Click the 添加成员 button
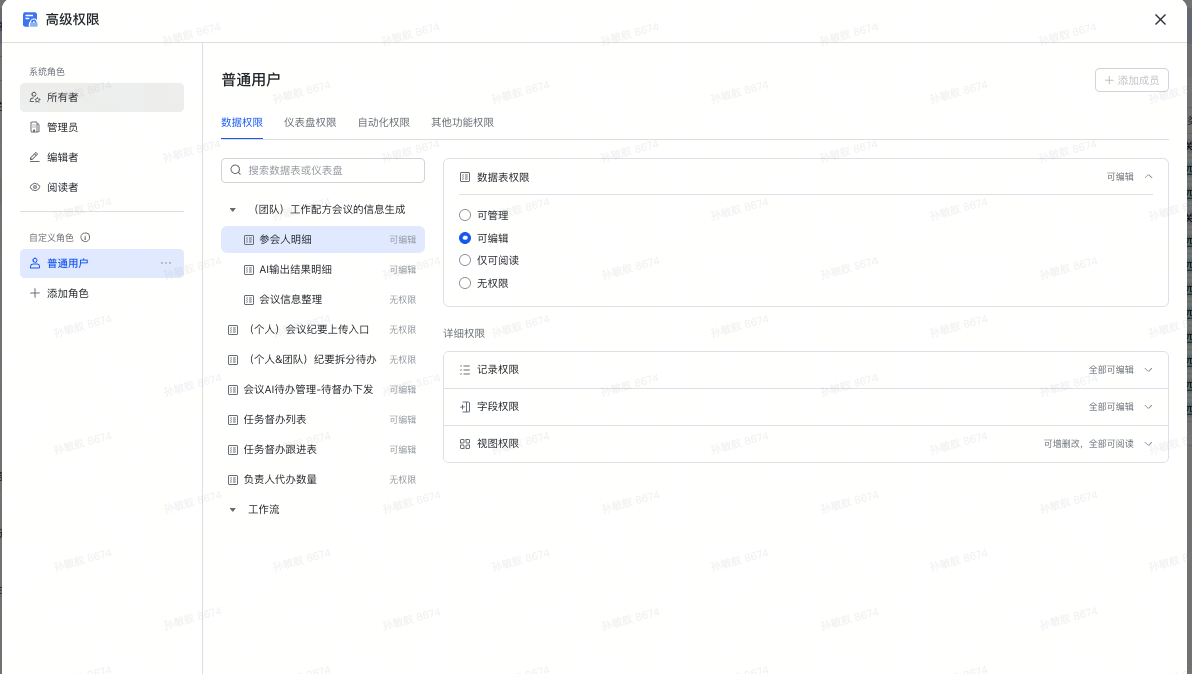 coord(1132,80)
